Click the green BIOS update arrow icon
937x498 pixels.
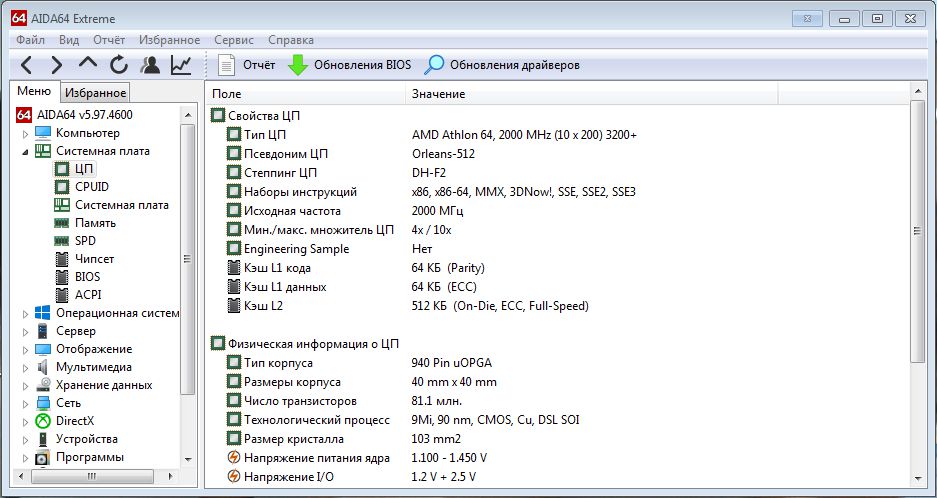pos(298,65)
